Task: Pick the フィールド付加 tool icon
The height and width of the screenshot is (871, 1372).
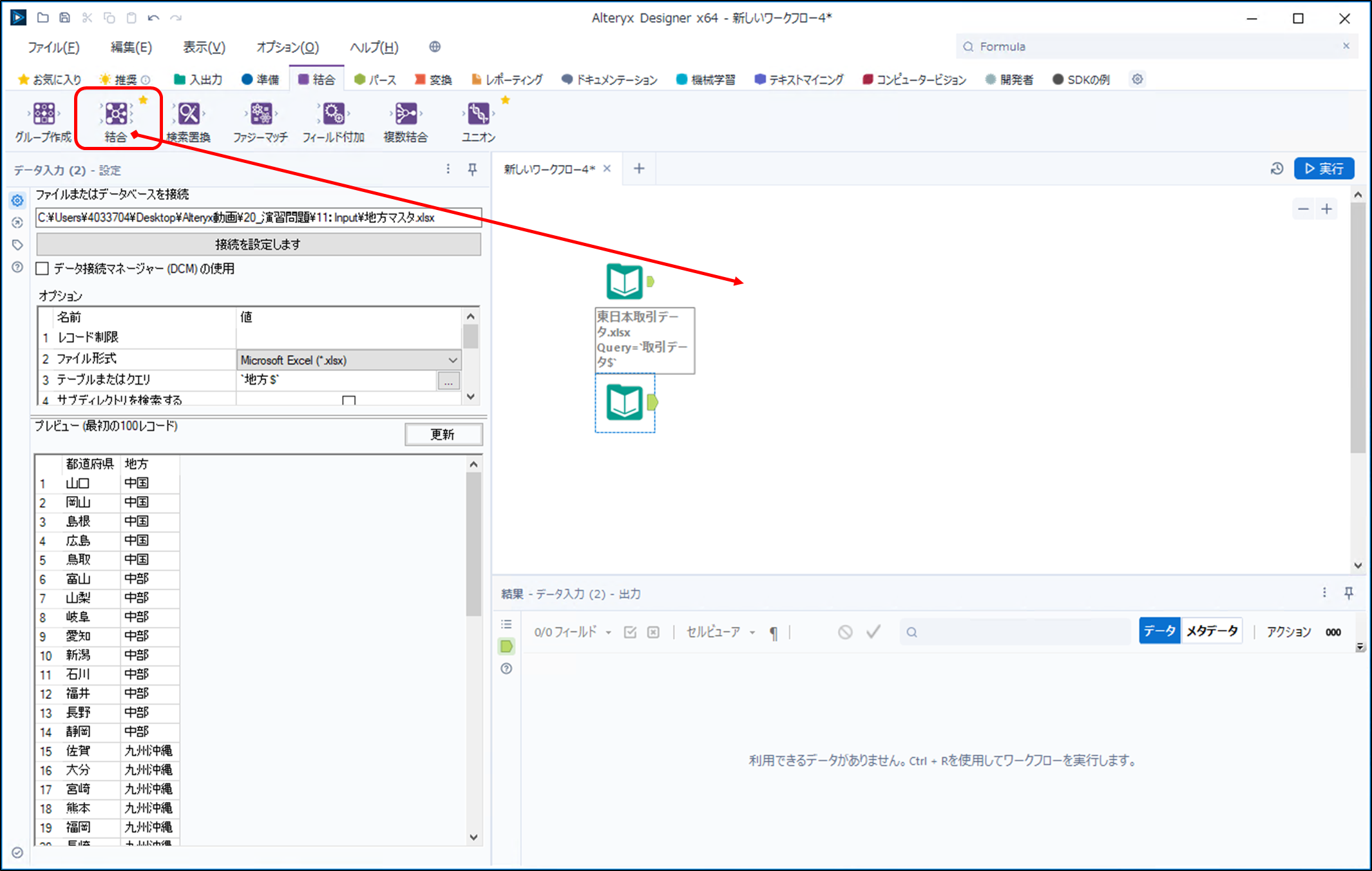Action: pyautogui.click(x=334, y=114)
